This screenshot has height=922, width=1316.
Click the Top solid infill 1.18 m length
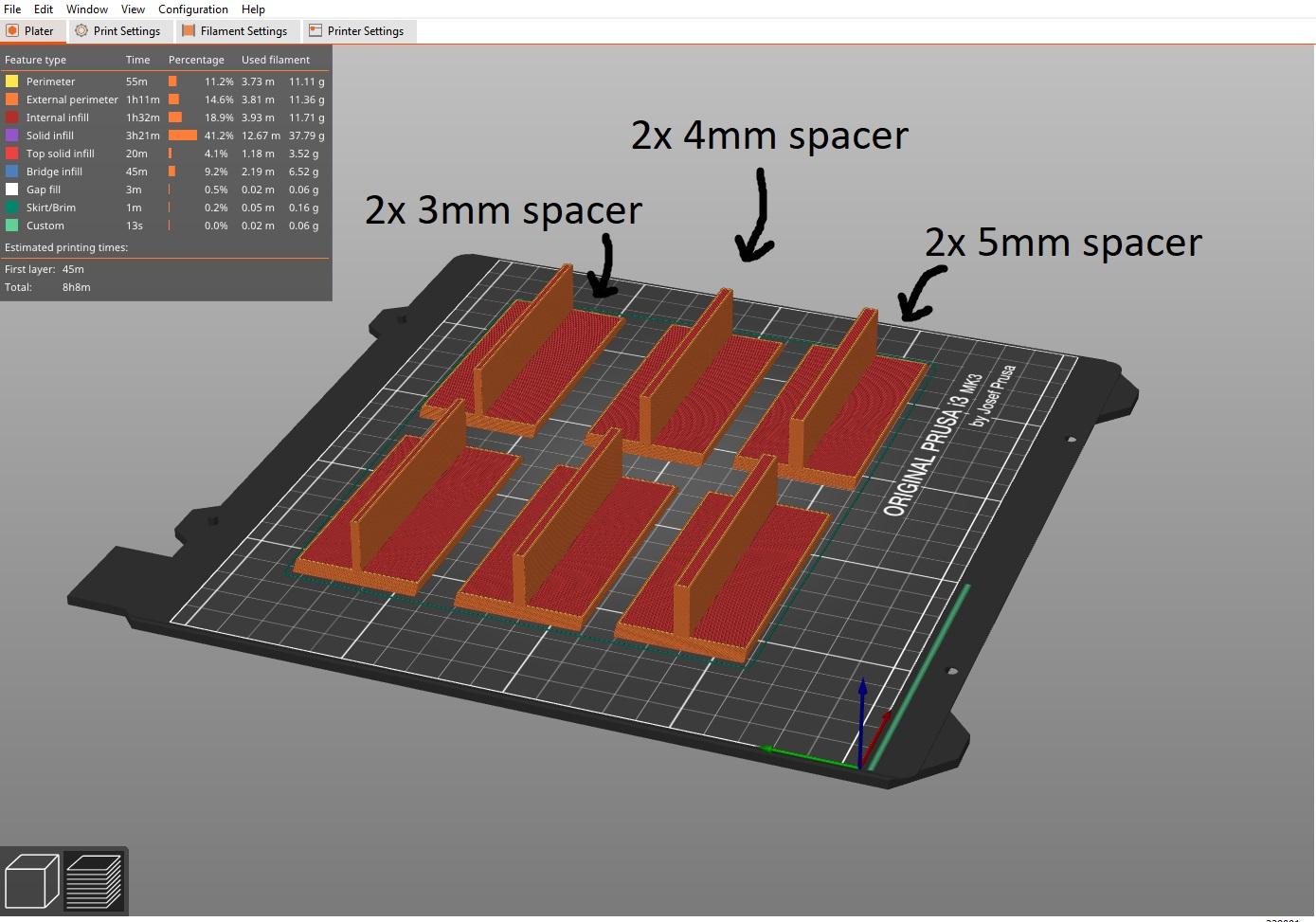[258, 154]
